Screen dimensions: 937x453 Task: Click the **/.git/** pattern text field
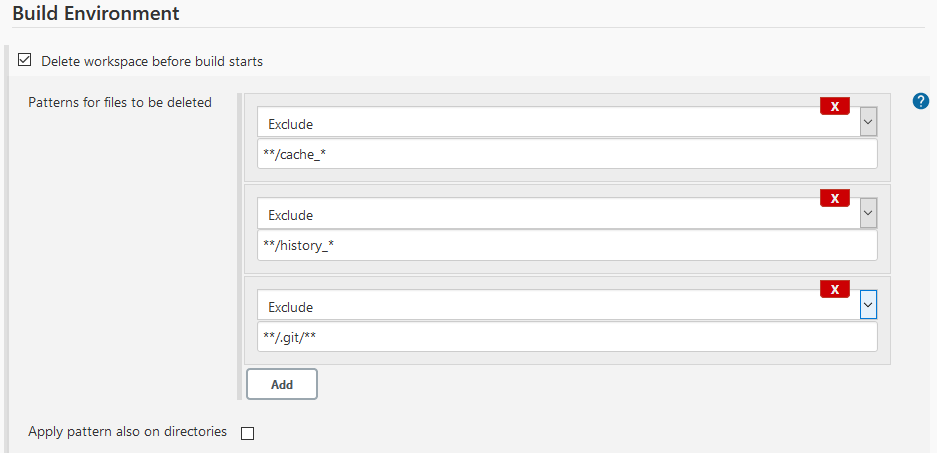click(567, 338)
